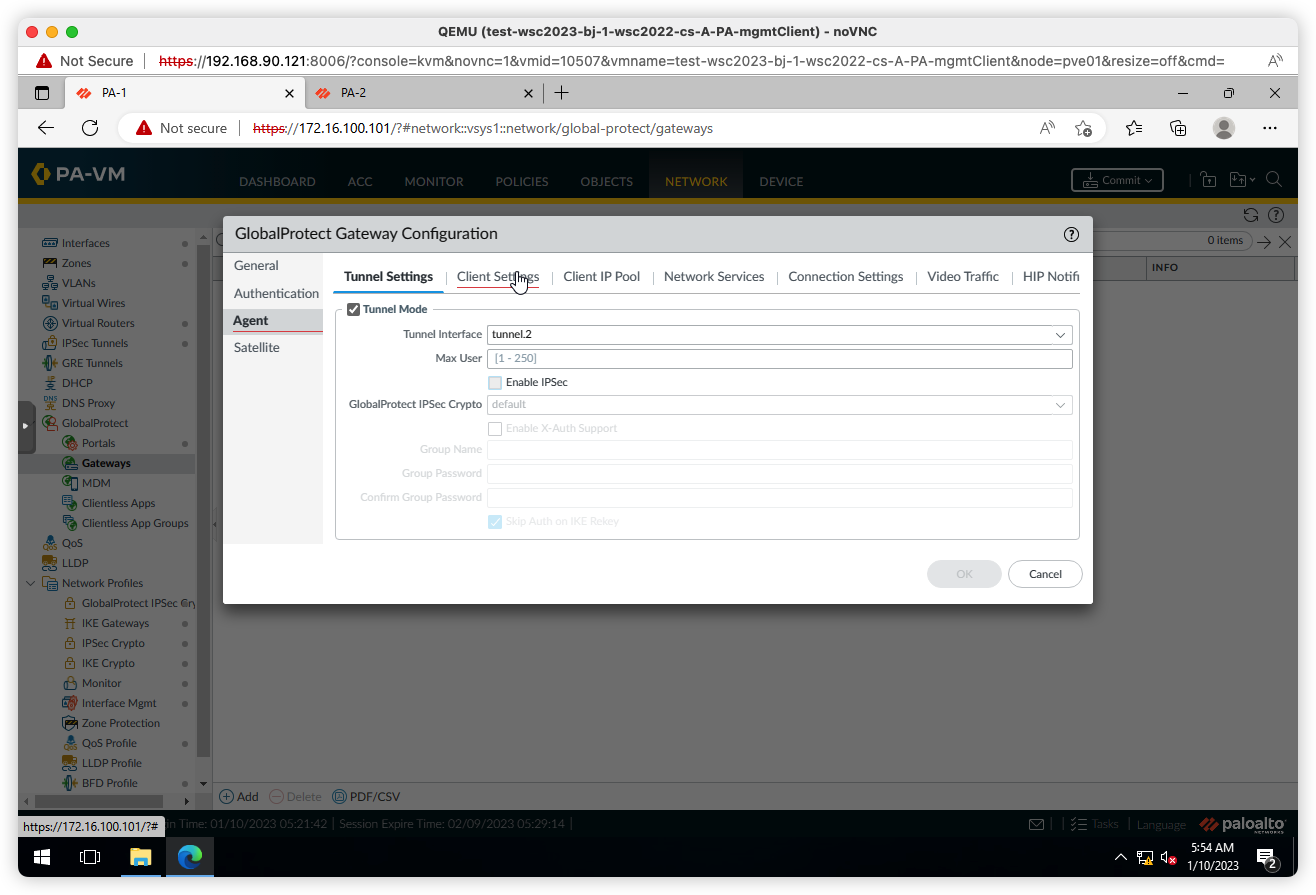The height and width of the screenshot is (895, 1316).
Task: Open the POLICIES main menu
Action: coord(522,182)
